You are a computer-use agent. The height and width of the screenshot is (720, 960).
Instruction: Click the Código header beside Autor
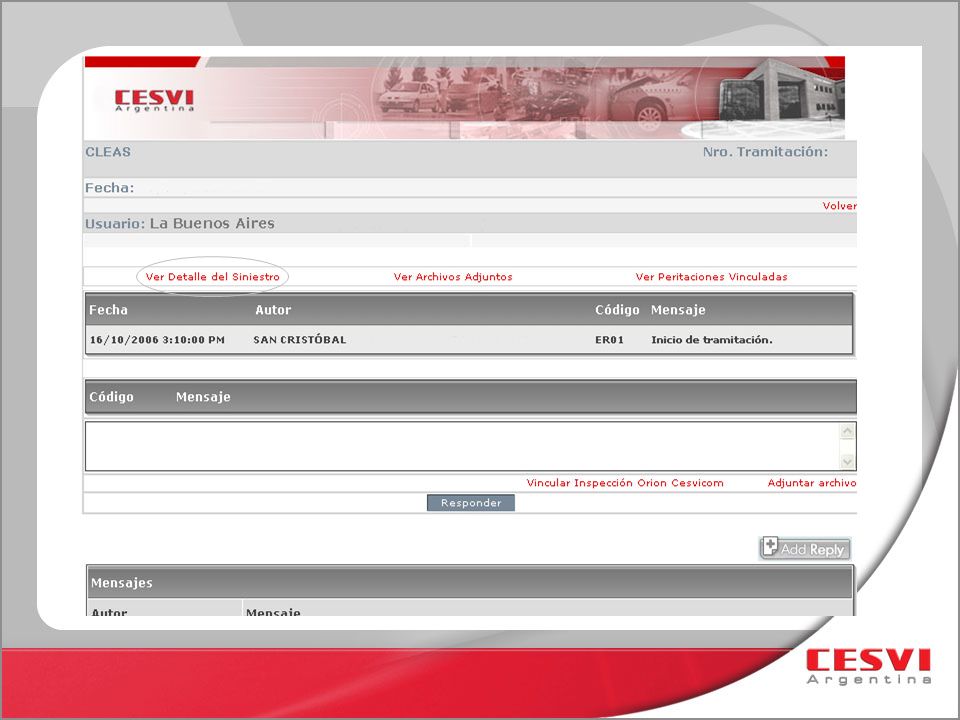click(x=617, y=310)
